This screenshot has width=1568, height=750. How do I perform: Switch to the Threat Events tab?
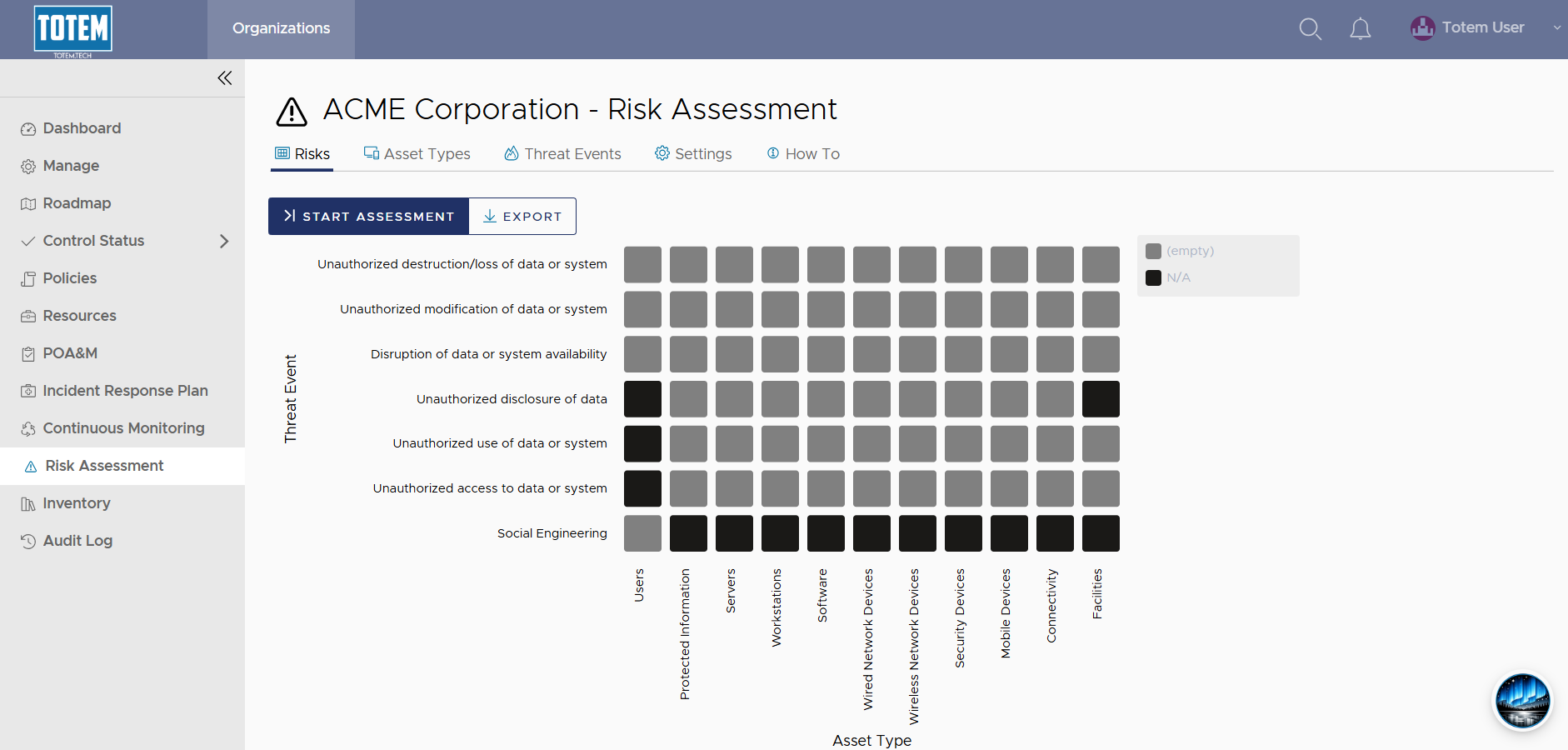pos(562,154)
